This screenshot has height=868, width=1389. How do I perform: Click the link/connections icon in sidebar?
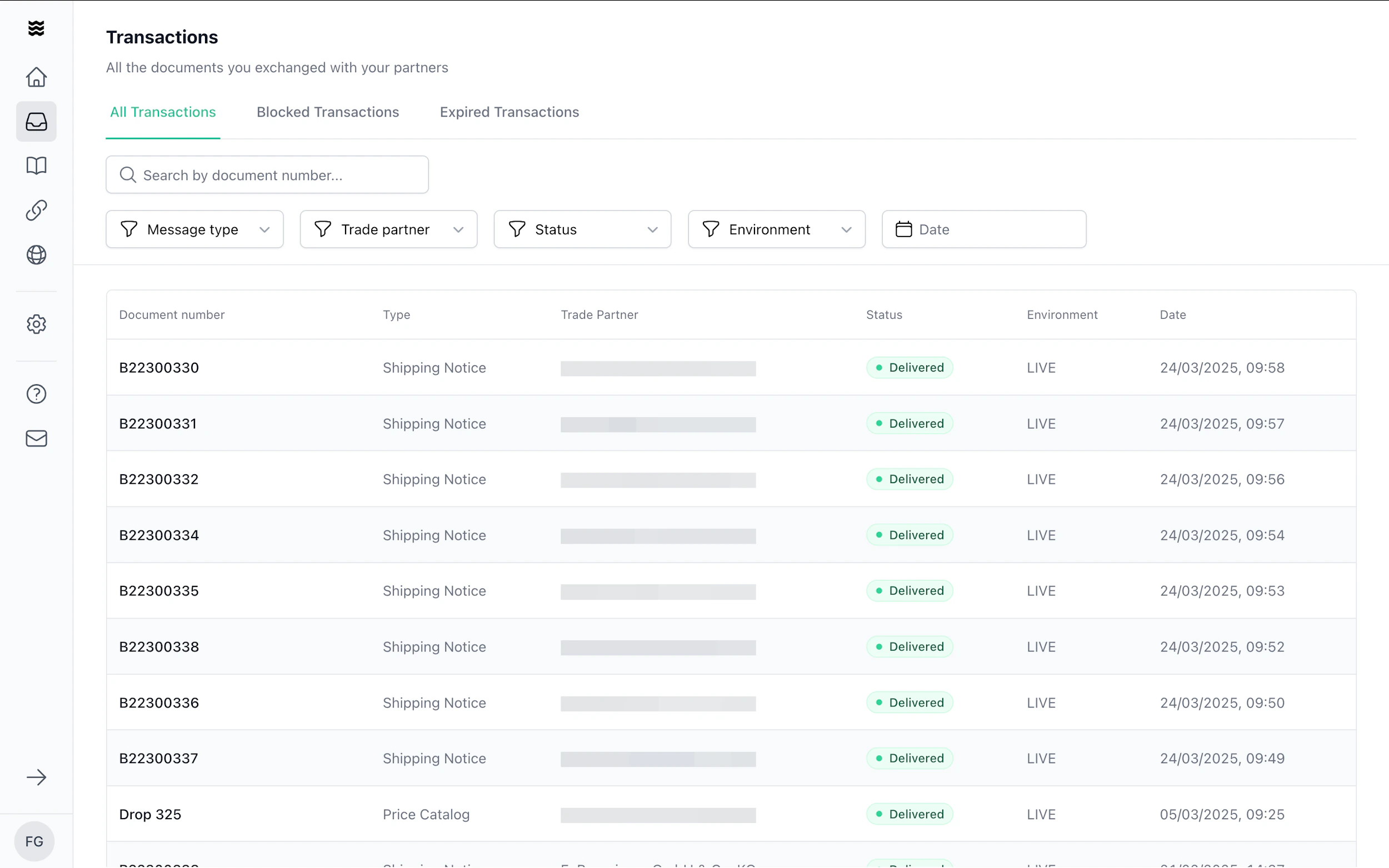(x=36, y=210)
